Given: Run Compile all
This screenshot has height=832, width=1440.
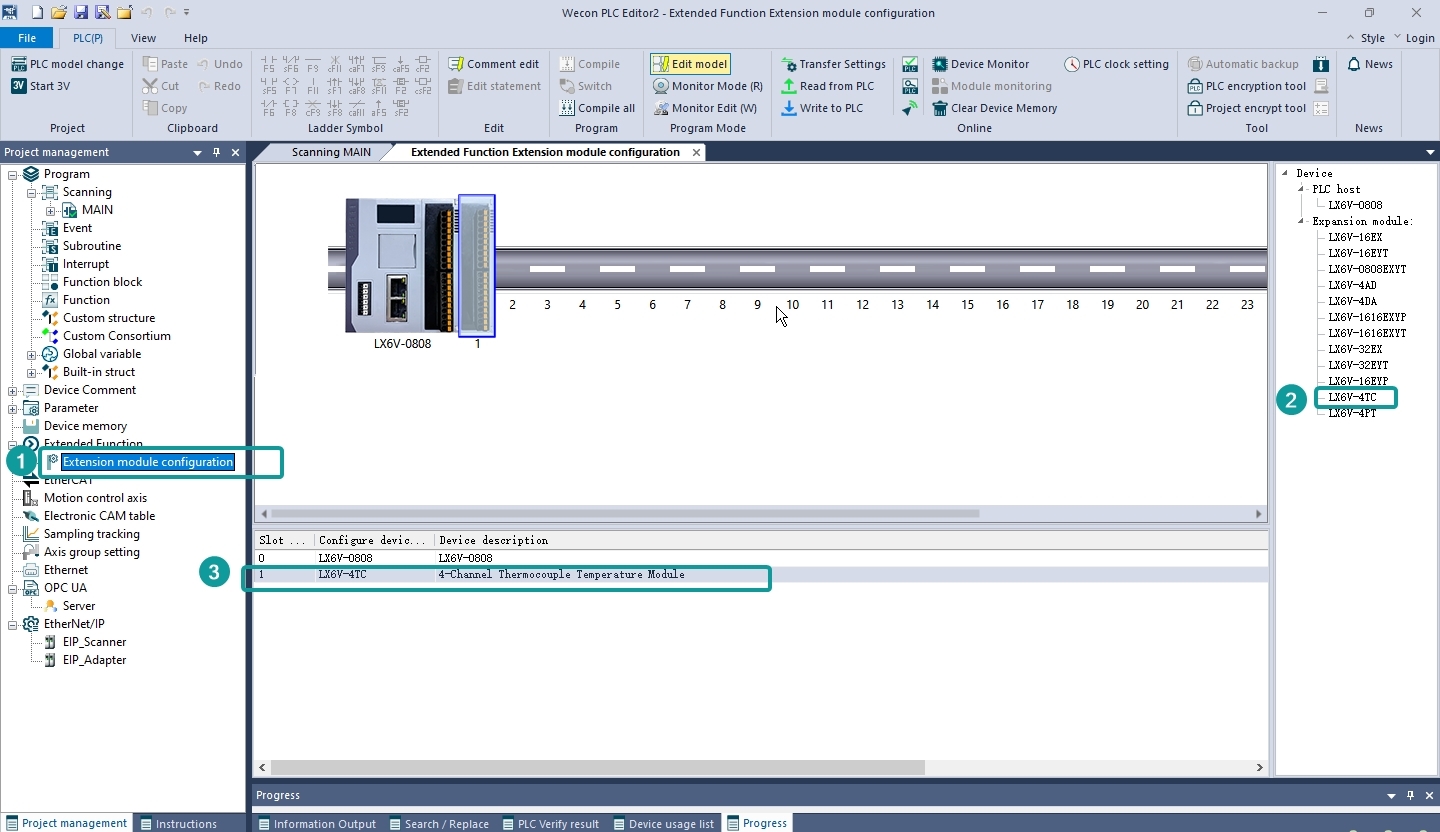Looking at the screenshot, I should 597,108.
